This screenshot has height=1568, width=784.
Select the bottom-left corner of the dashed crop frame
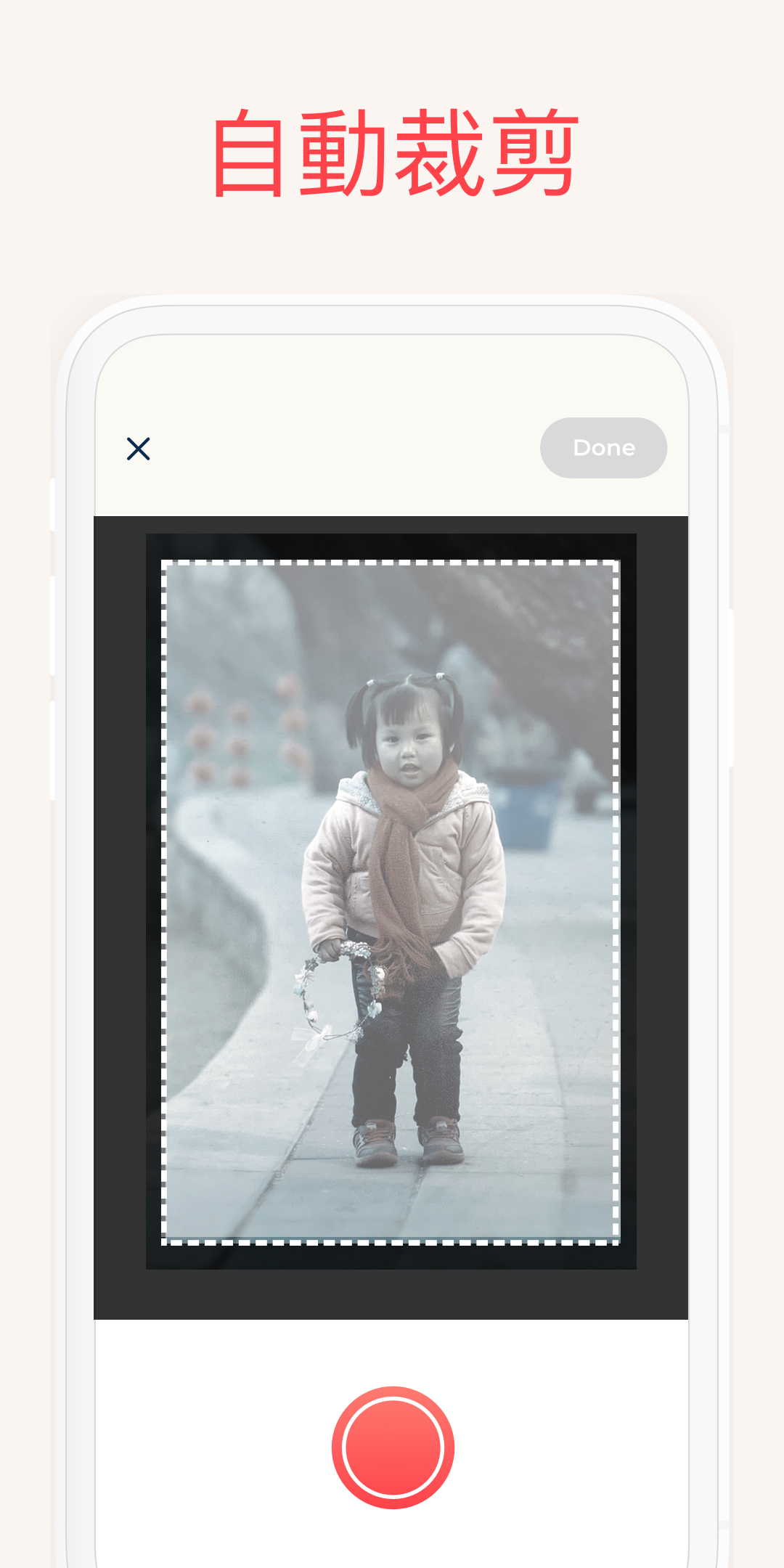pyautogui.click(x=164, y=1242)
